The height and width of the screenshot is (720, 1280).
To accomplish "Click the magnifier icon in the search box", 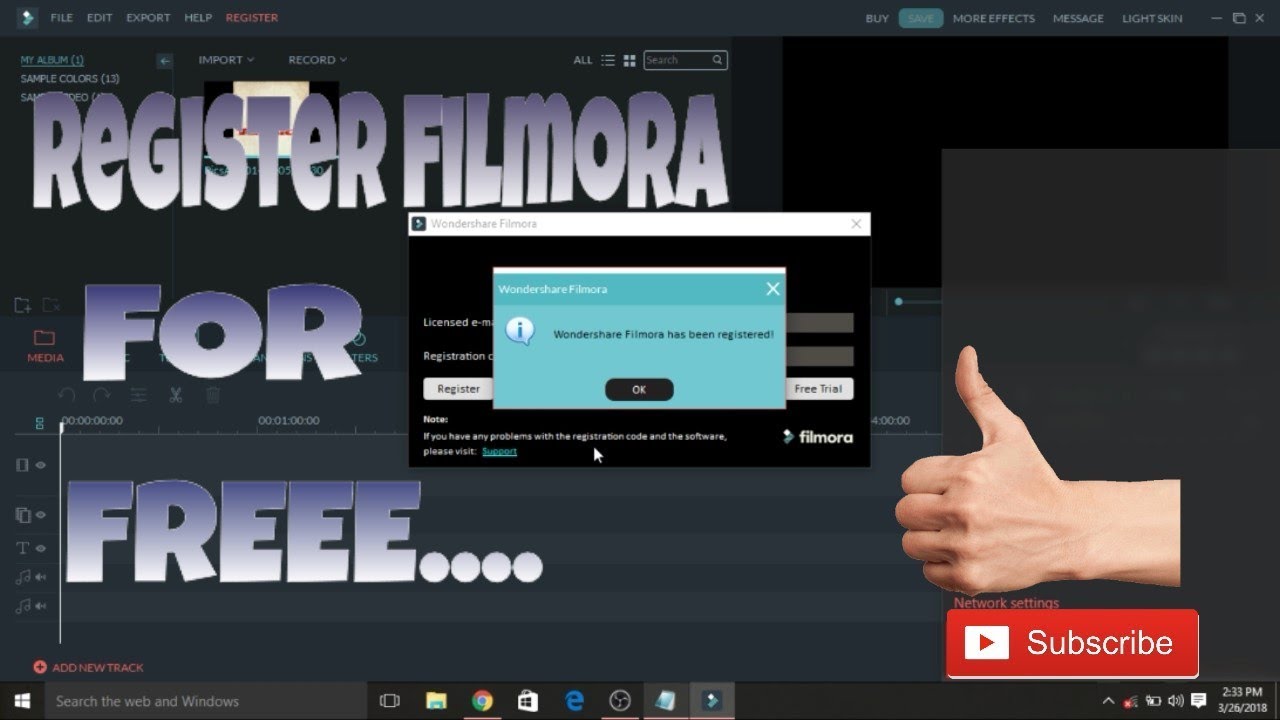I will 717,60.
